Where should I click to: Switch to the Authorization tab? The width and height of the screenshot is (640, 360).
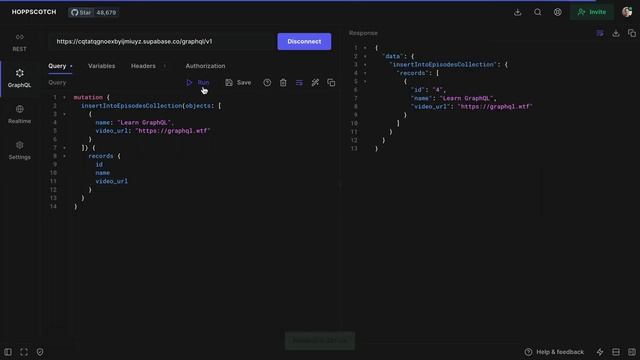(x=205, y=66)
